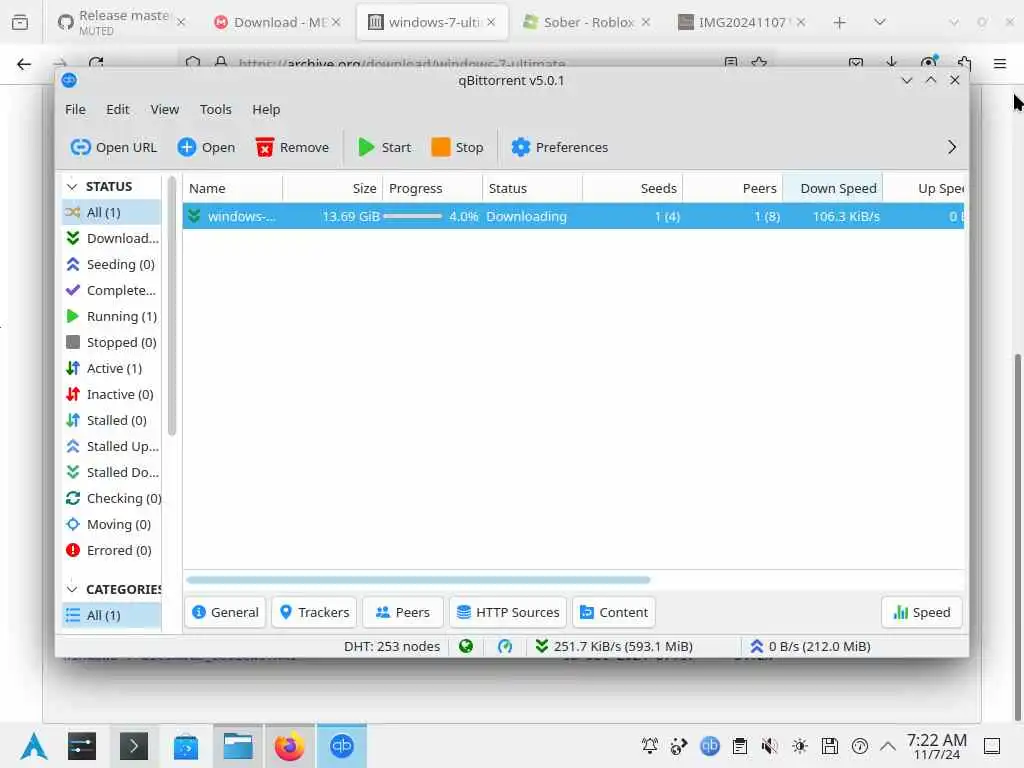The height and width of the screenshot is (768, 1024).
Task: Select All (1) under Categories
Action: [x=111, y=616]
